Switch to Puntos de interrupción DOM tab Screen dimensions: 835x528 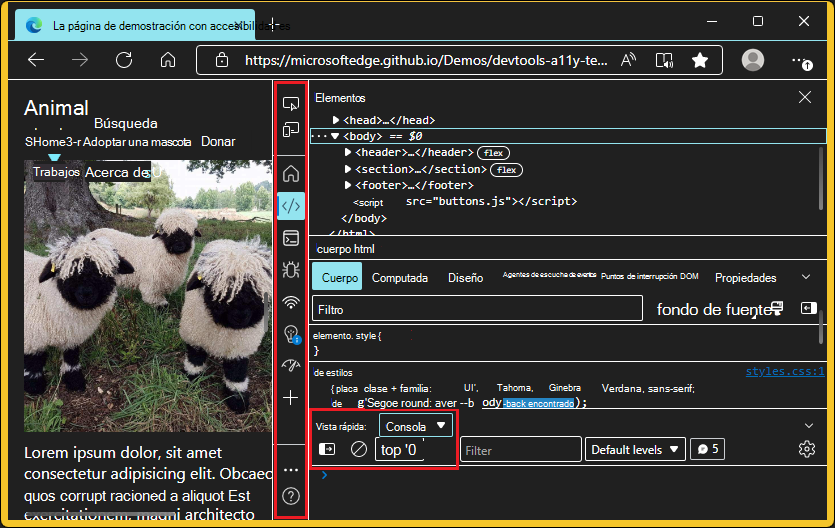[x=649, y=276]
